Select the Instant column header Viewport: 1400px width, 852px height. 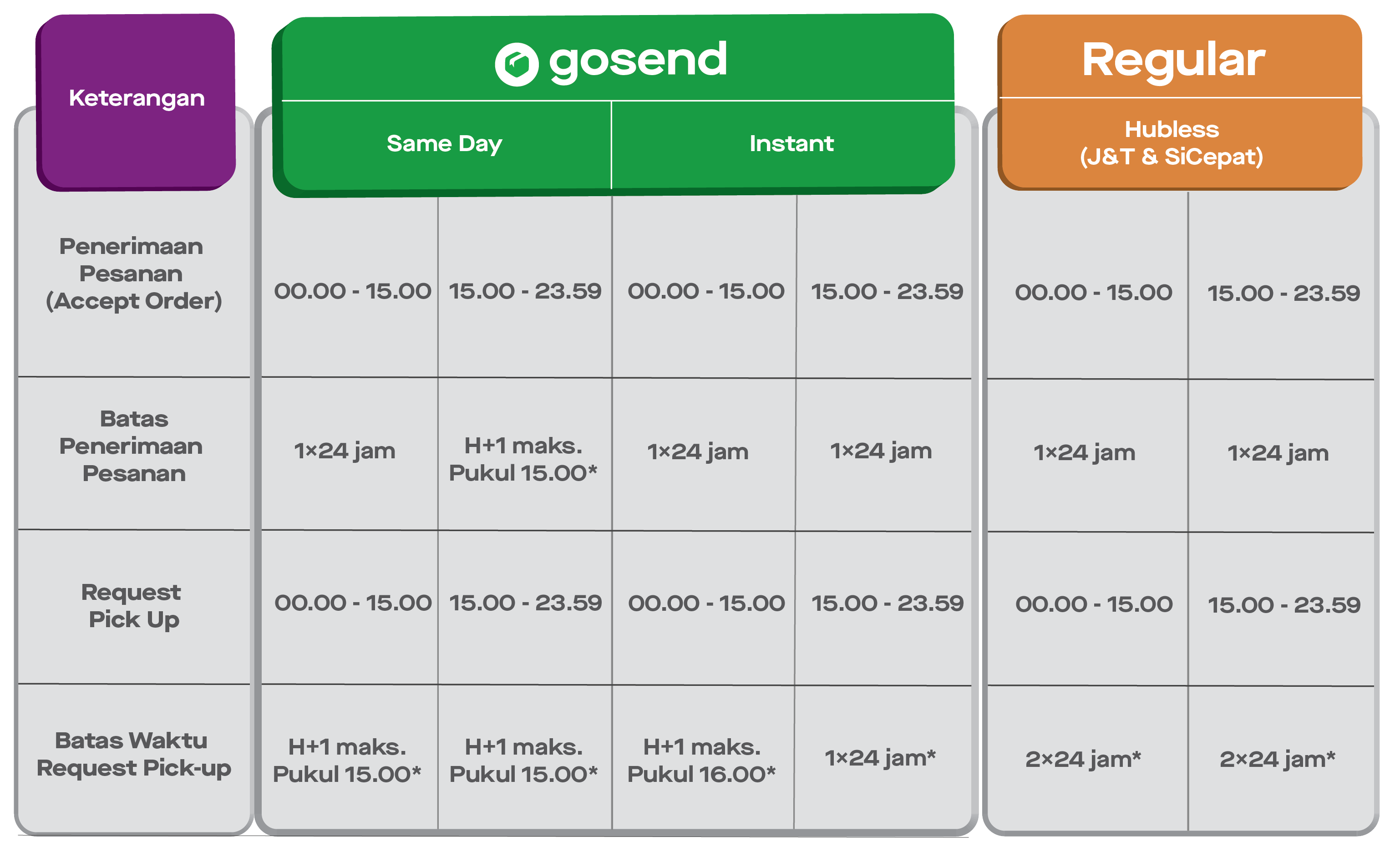(x=791, y=144)
